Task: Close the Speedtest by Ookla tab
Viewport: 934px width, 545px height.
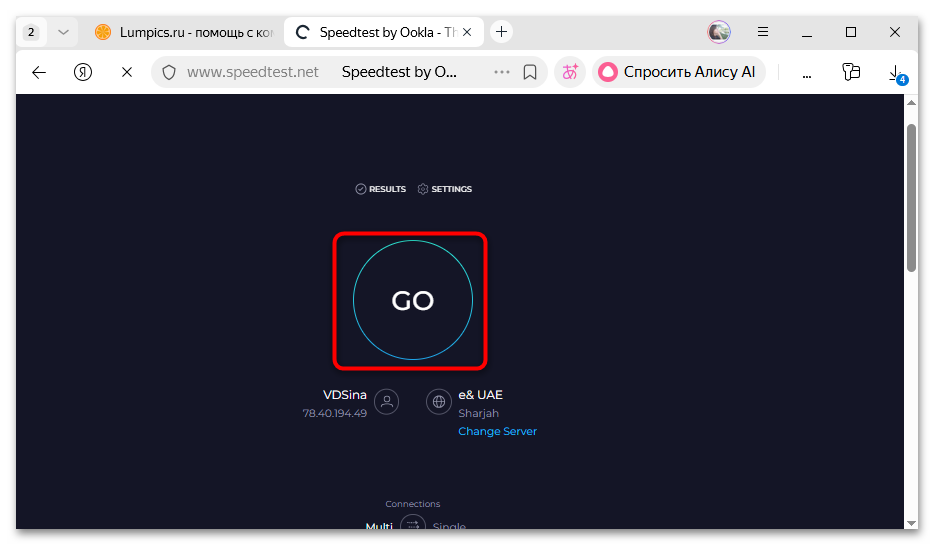Action: pyautogui.click(x=467, y=32)
